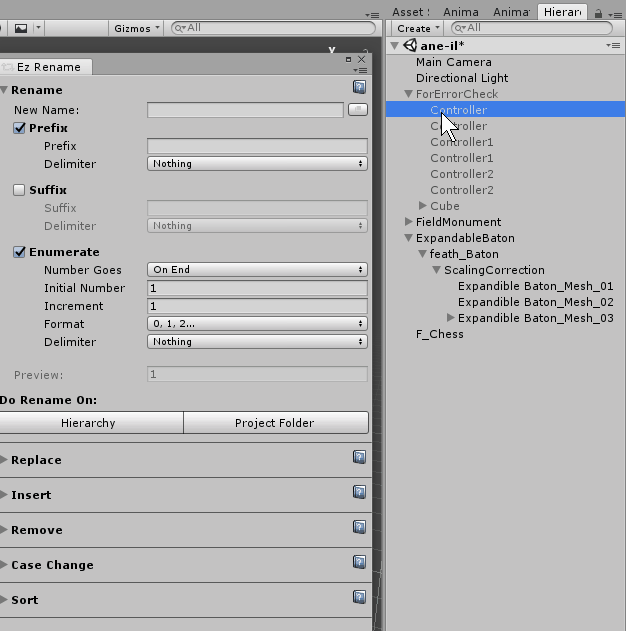The image size is (626, 631).
Task: Collapse the ForErrorCheck tree node
Action: click(408, 94)
